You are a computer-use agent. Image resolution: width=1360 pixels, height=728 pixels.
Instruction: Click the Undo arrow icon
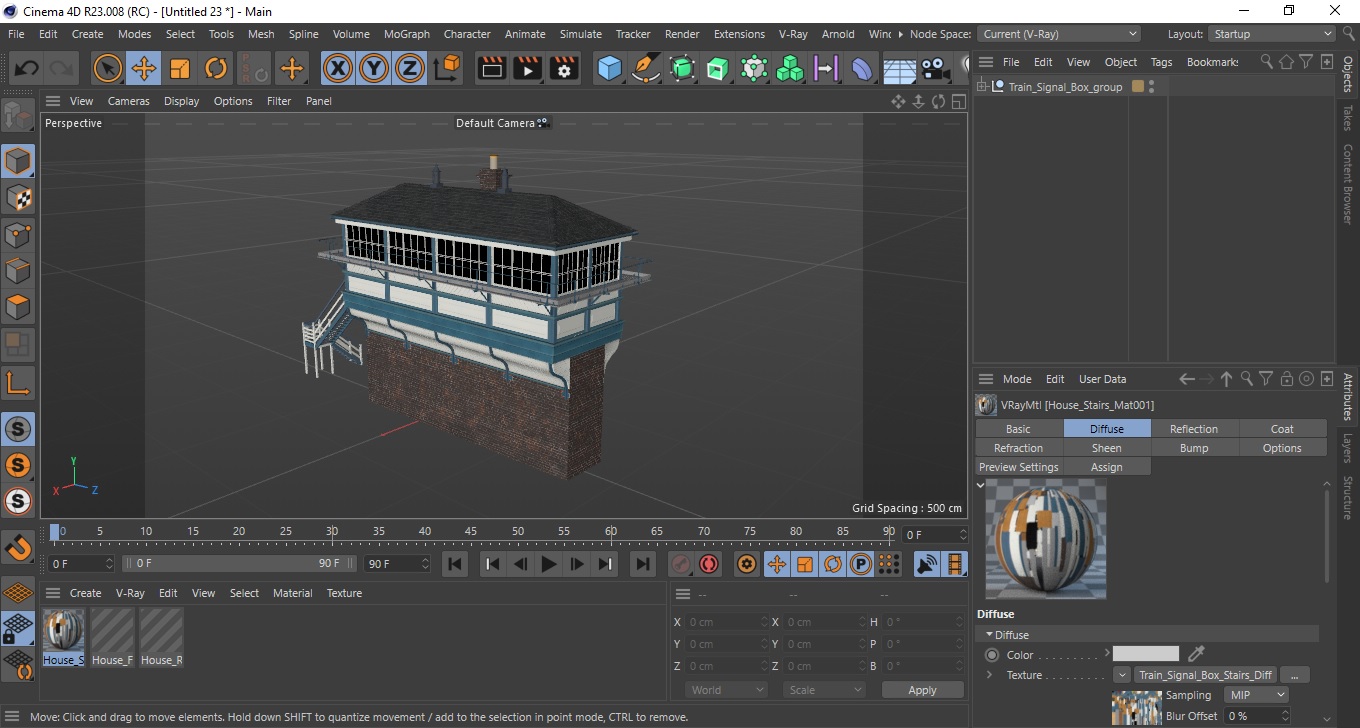click(27, 69)
